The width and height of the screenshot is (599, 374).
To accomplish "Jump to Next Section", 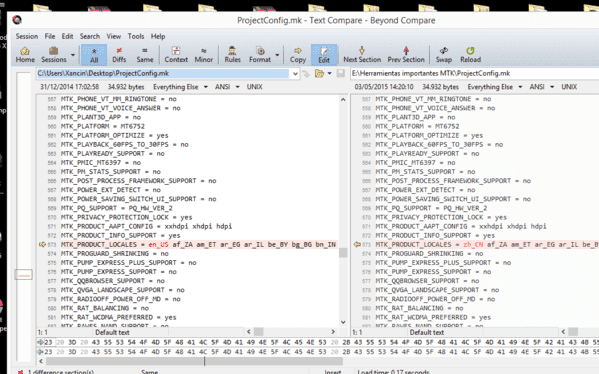I will 362,55.
